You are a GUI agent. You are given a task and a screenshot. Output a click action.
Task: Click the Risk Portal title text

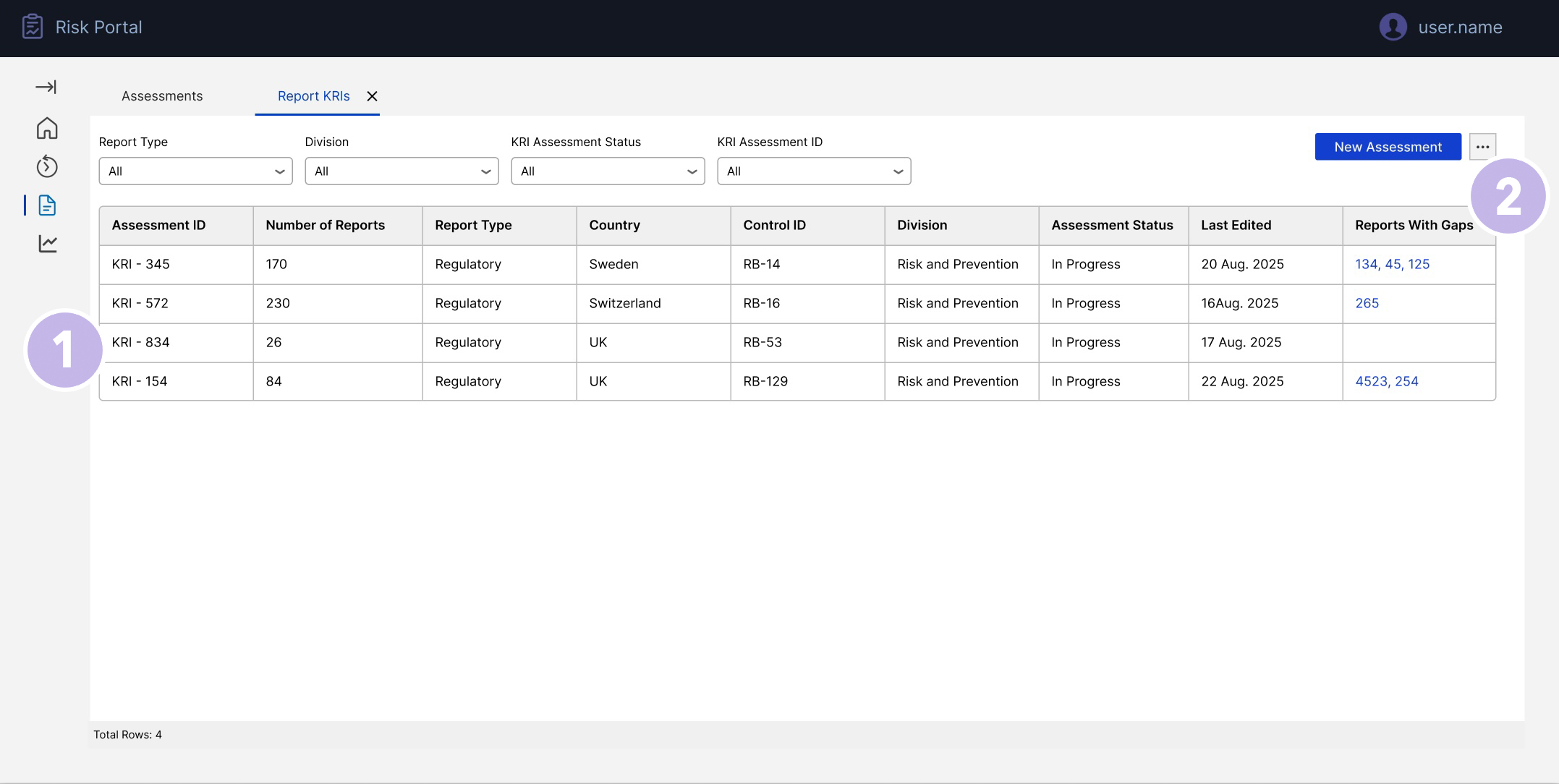click(98, 27)
